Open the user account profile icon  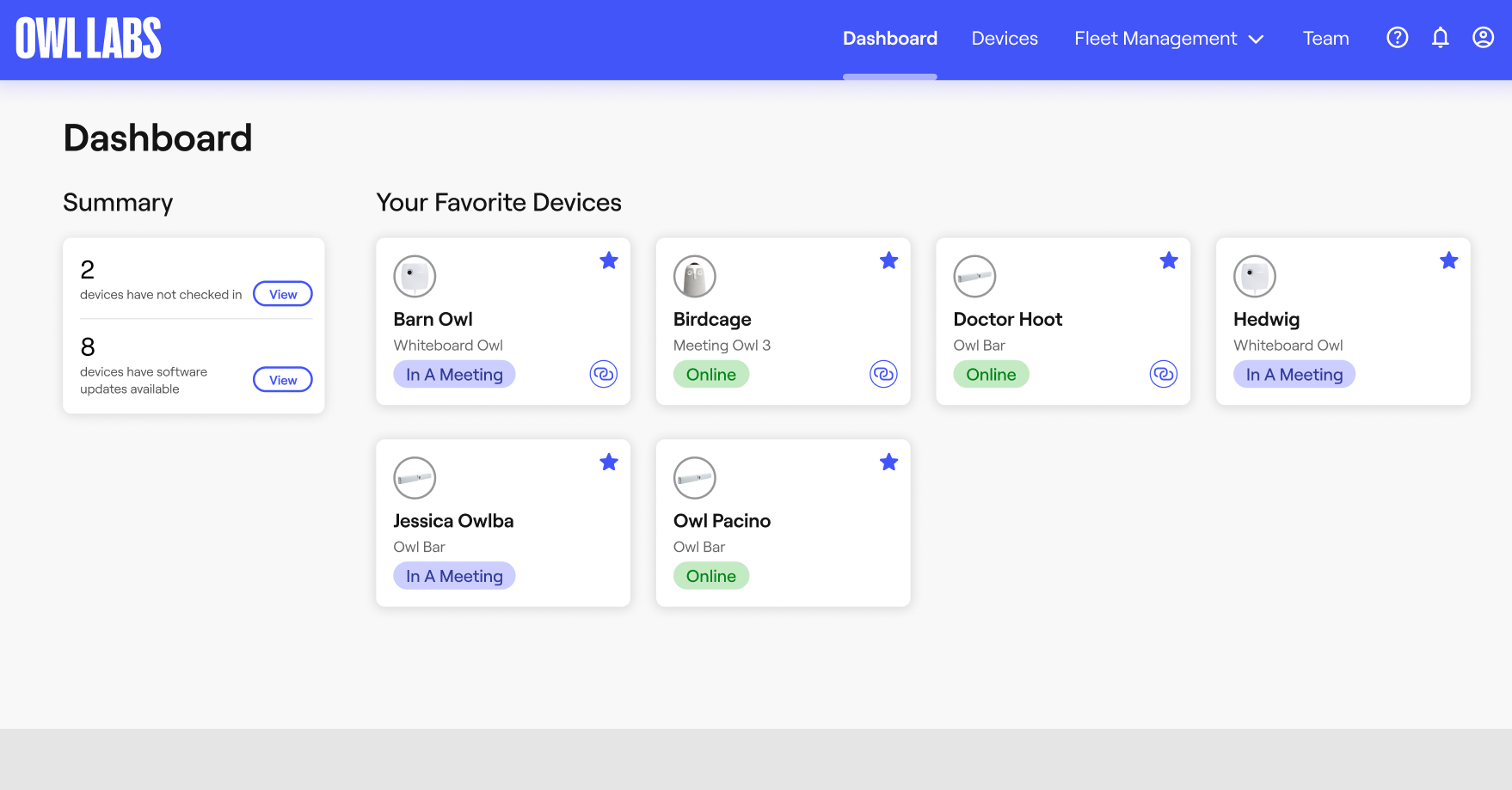[x=1483, y=37]
